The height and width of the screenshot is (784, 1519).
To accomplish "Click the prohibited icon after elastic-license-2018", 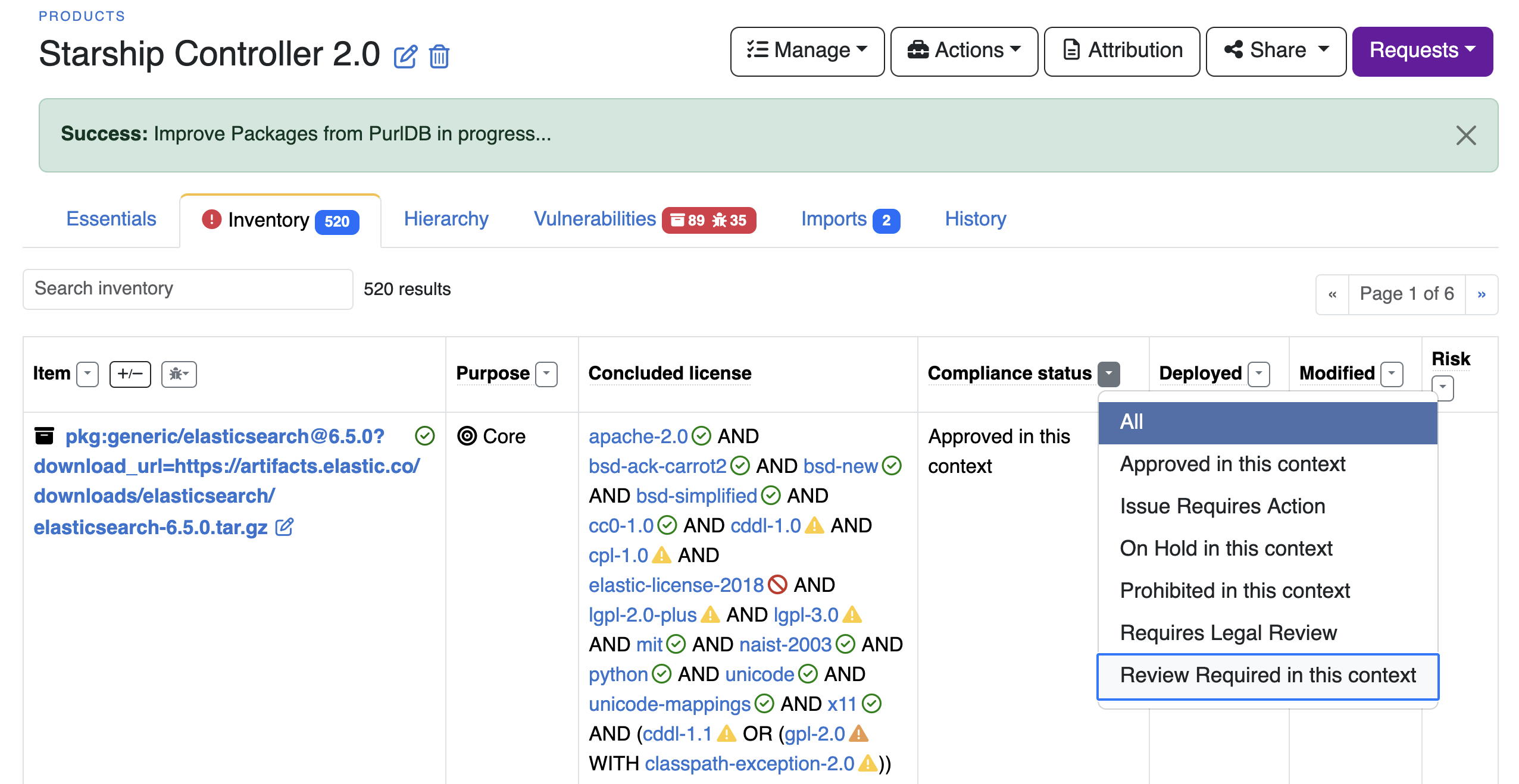I will 777,585.
